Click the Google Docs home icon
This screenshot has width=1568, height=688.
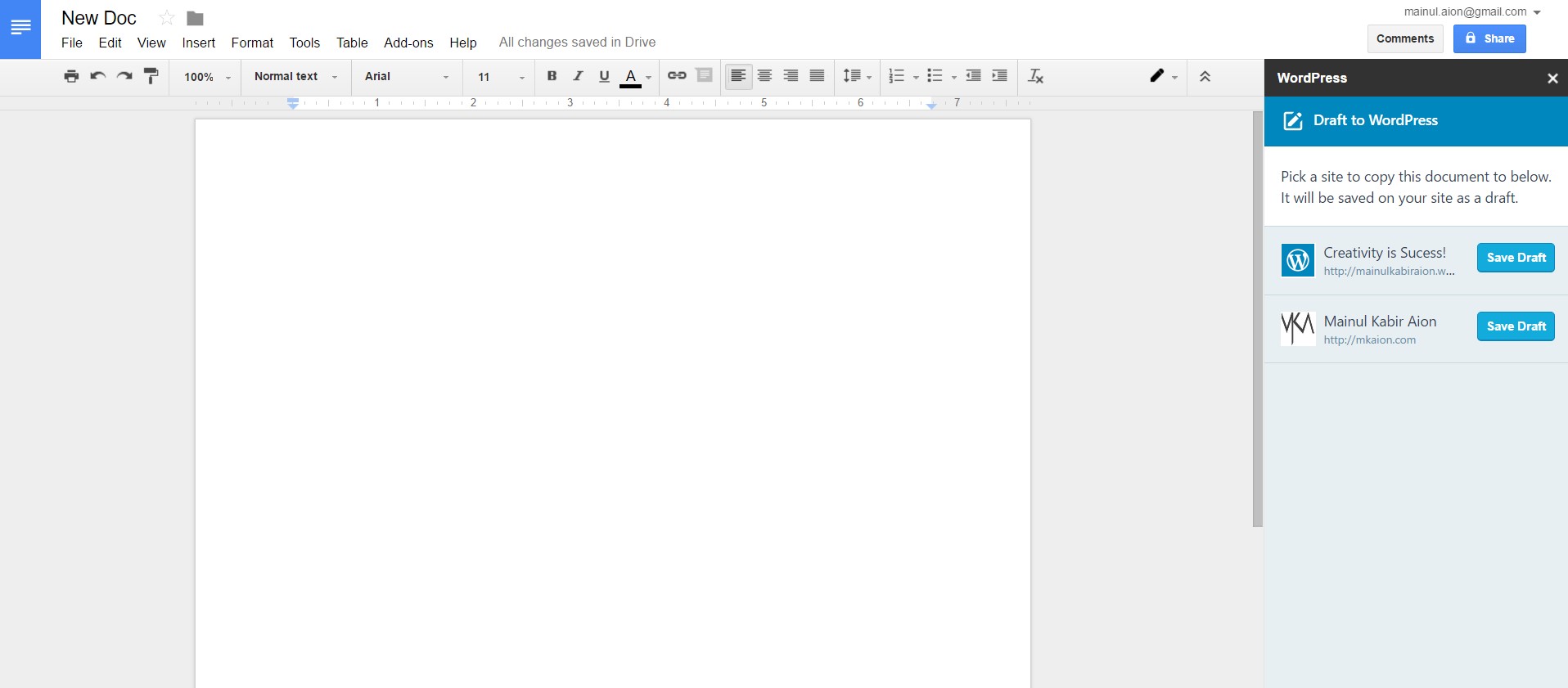pos(20,29)
